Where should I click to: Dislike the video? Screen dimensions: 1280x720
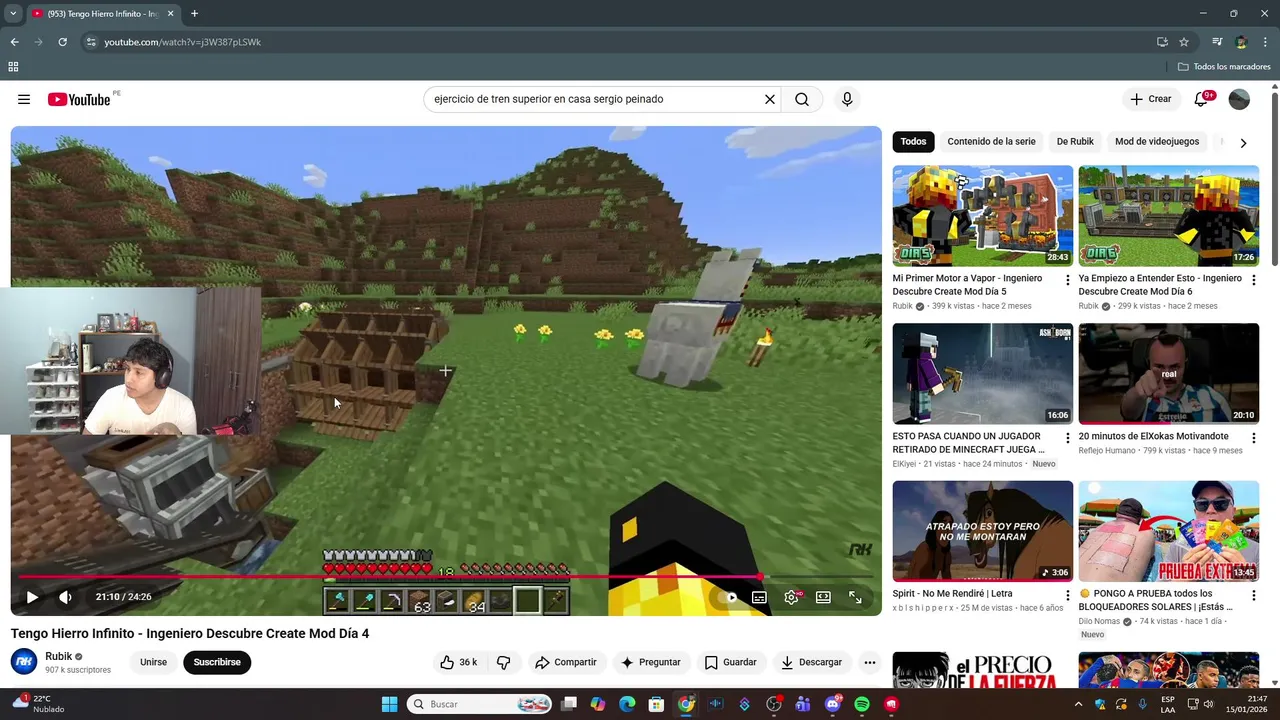tap(504, 662)
